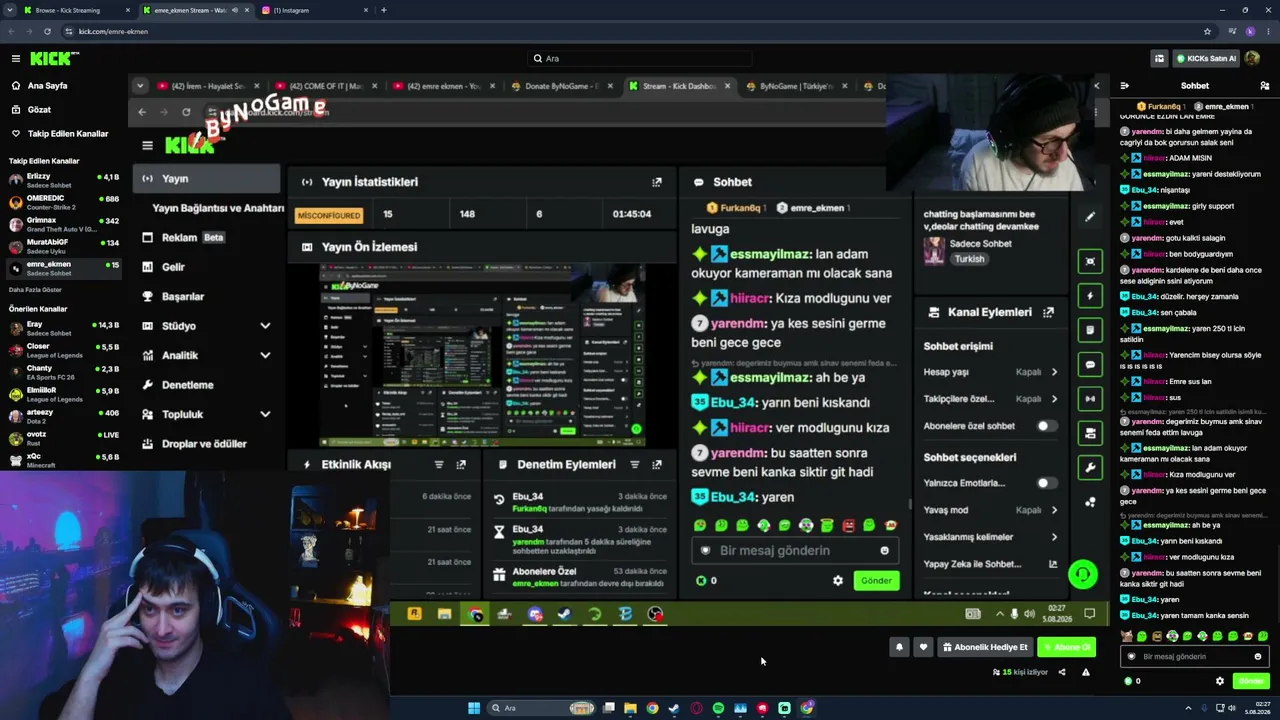Click the '15 kişi izliyor' viewer count
Viewport: 1280px width, 720px height.
1020,672
